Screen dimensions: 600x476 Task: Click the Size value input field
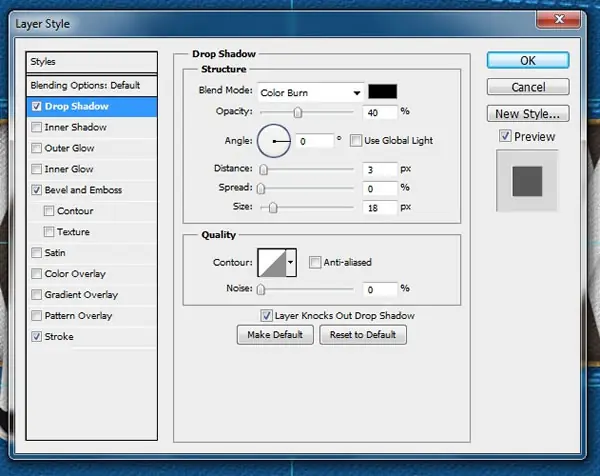[380, 208]
